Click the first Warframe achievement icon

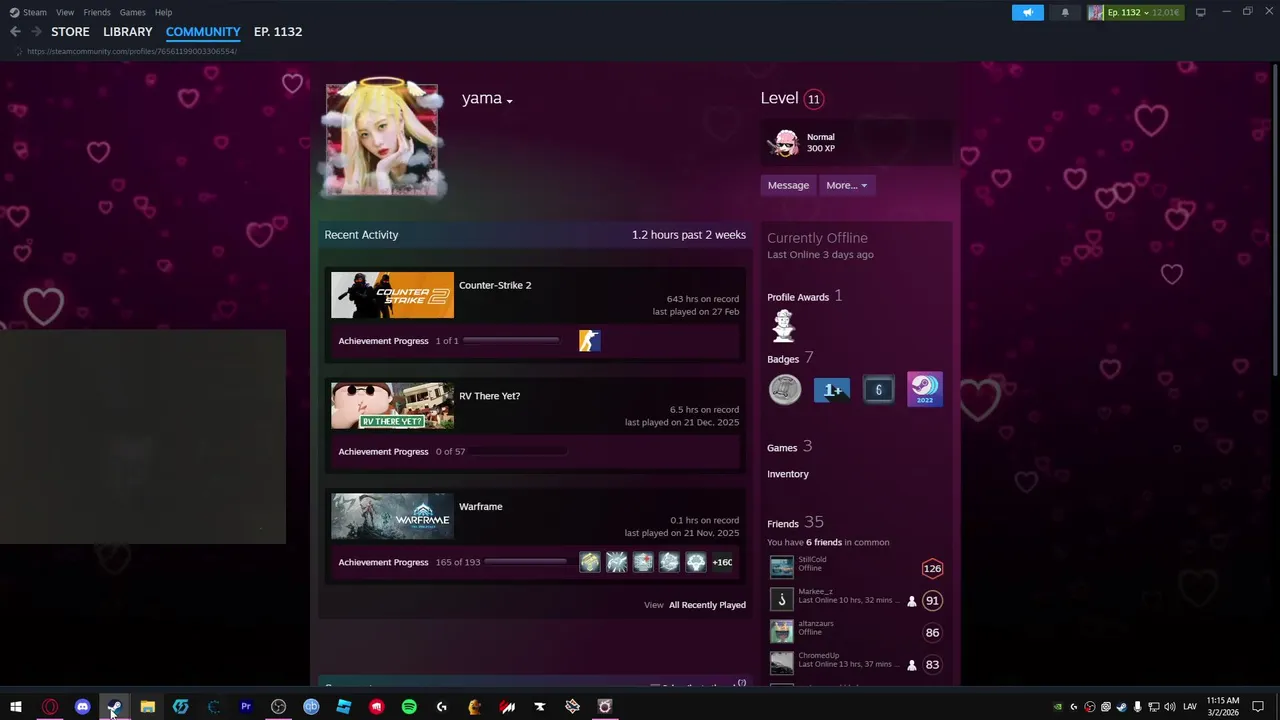[x=590, y=562]
